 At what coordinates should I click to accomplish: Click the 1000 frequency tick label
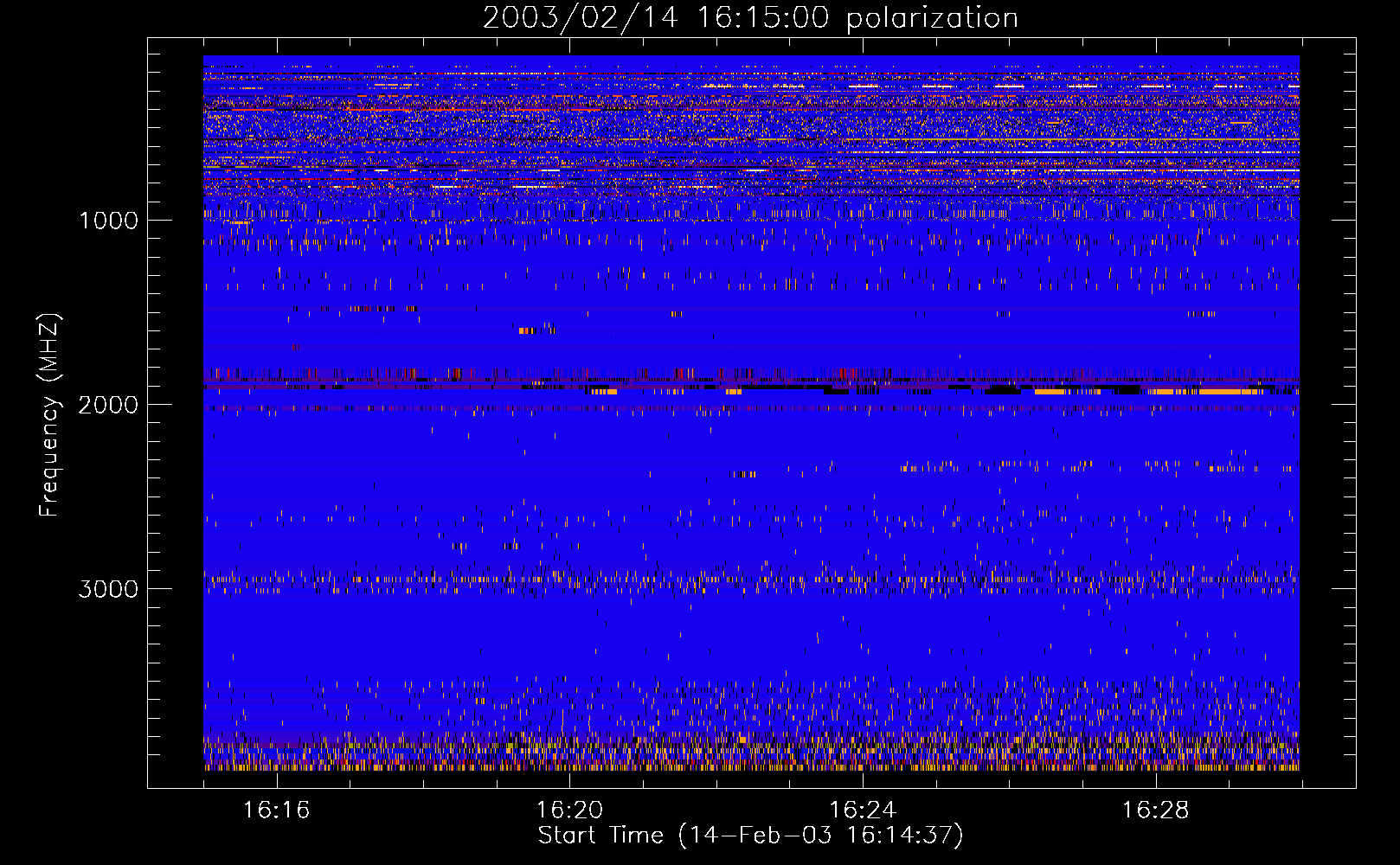(108, 221)
